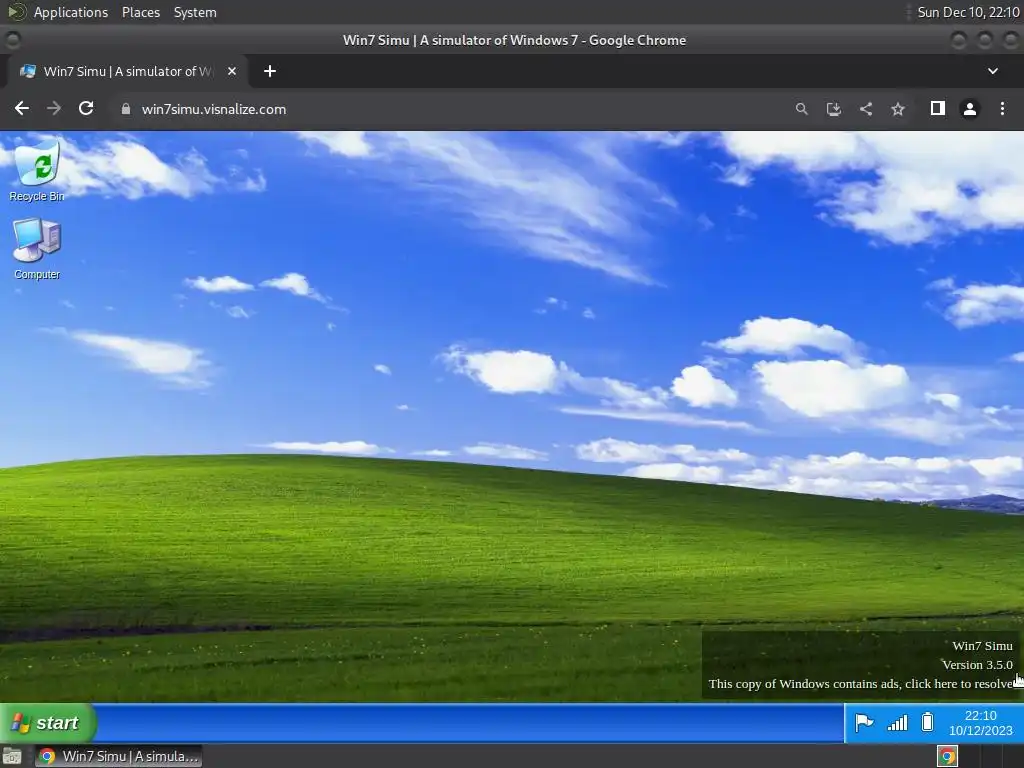Image resolution: width=1024 pixels, height=768 pixels.
Task: Close the Win7 Simu tab
Action: coord(232,71)
